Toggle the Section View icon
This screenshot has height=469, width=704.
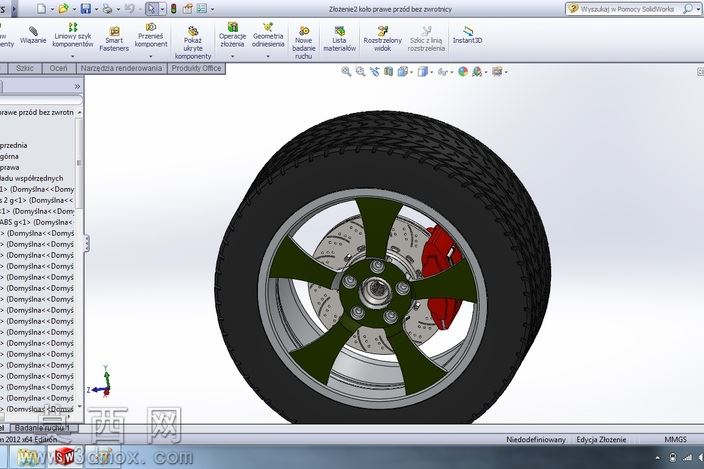click(x=388, y=71)
